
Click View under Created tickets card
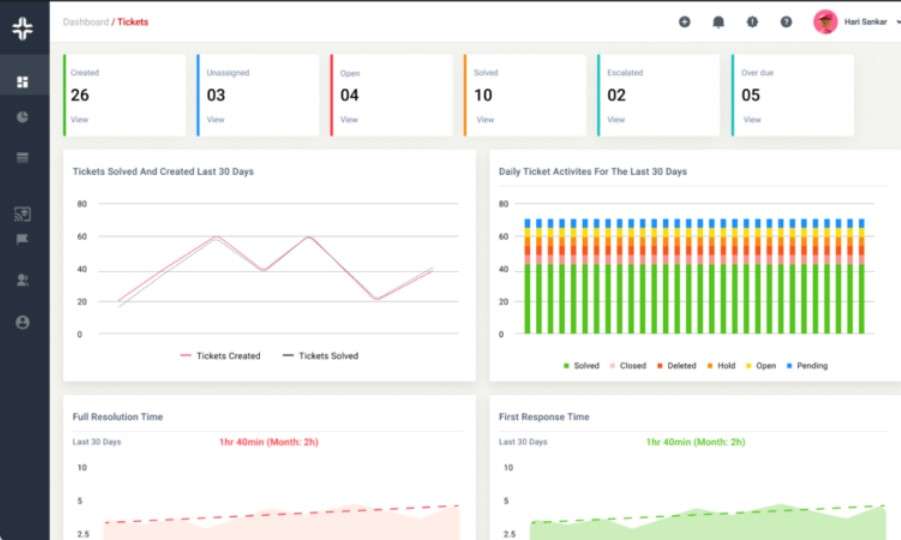[79, 120]
